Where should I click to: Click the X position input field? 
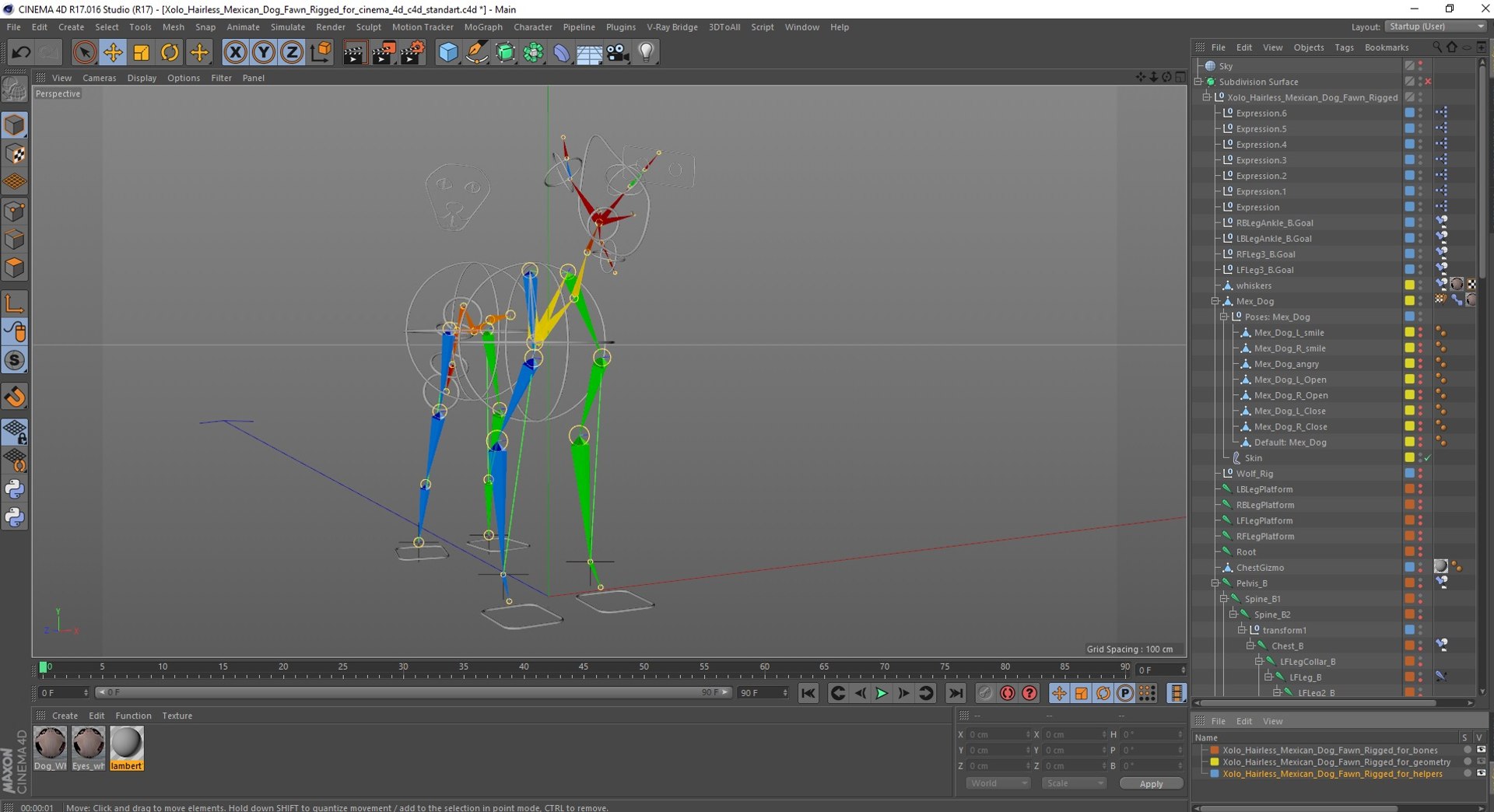999,734
